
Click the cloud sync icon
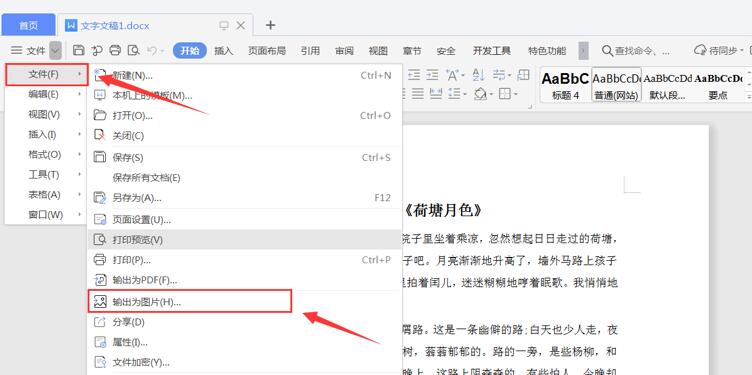(700, 50)
